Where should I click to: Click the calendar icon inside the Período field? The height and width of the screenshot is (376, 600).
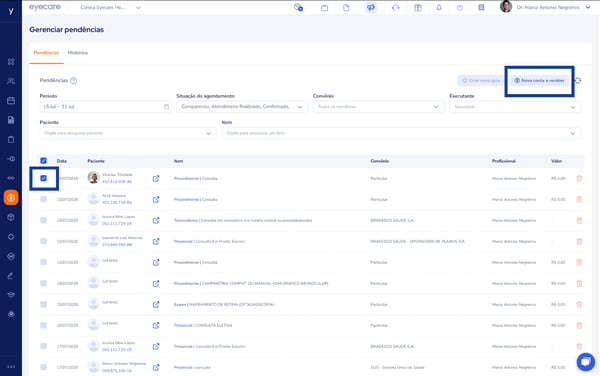[166, 107]
